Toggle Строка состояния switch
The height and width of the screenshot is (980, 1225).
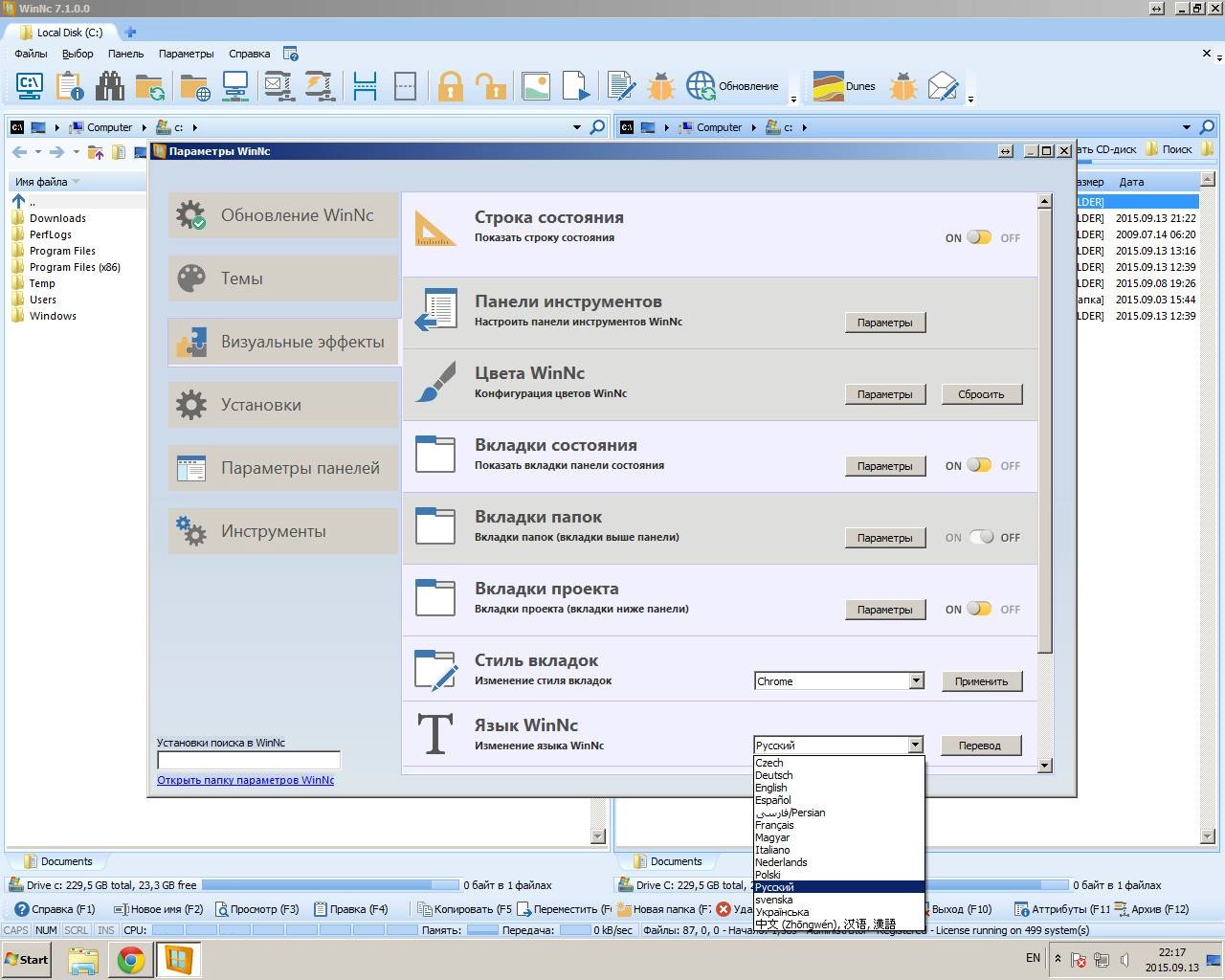[x=979, y=237]
